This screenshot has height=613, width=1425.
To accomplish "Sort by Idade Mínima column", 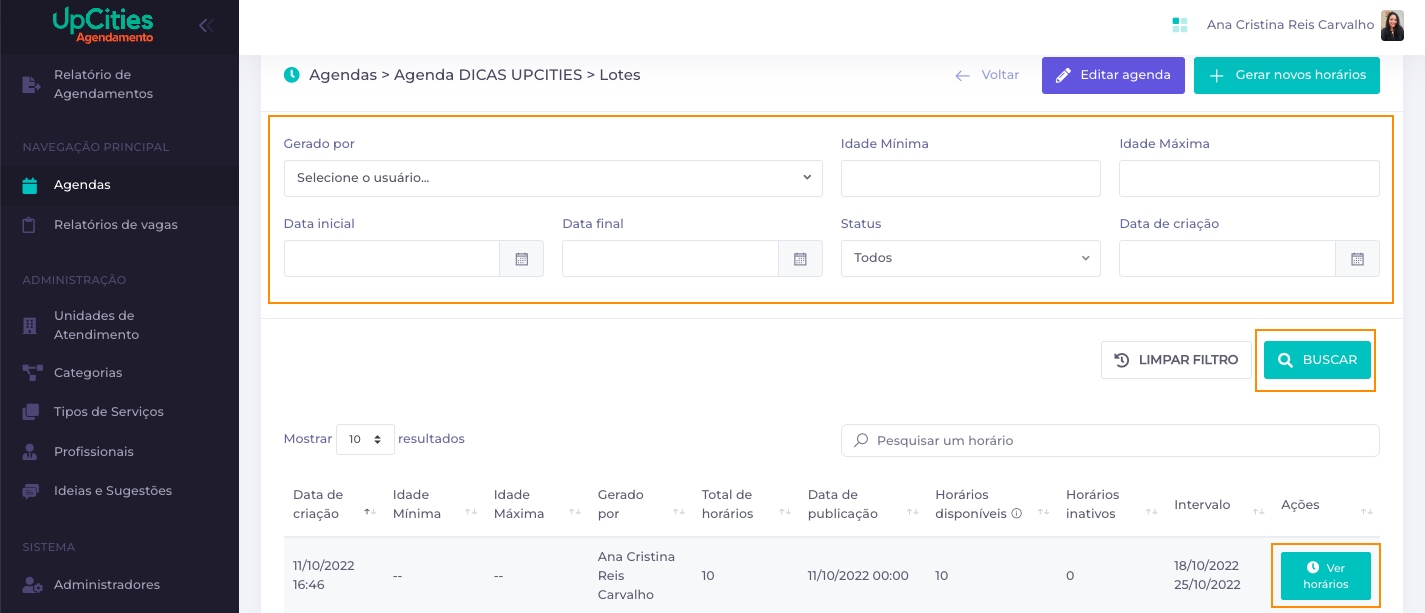I will (x=433, y=505).
